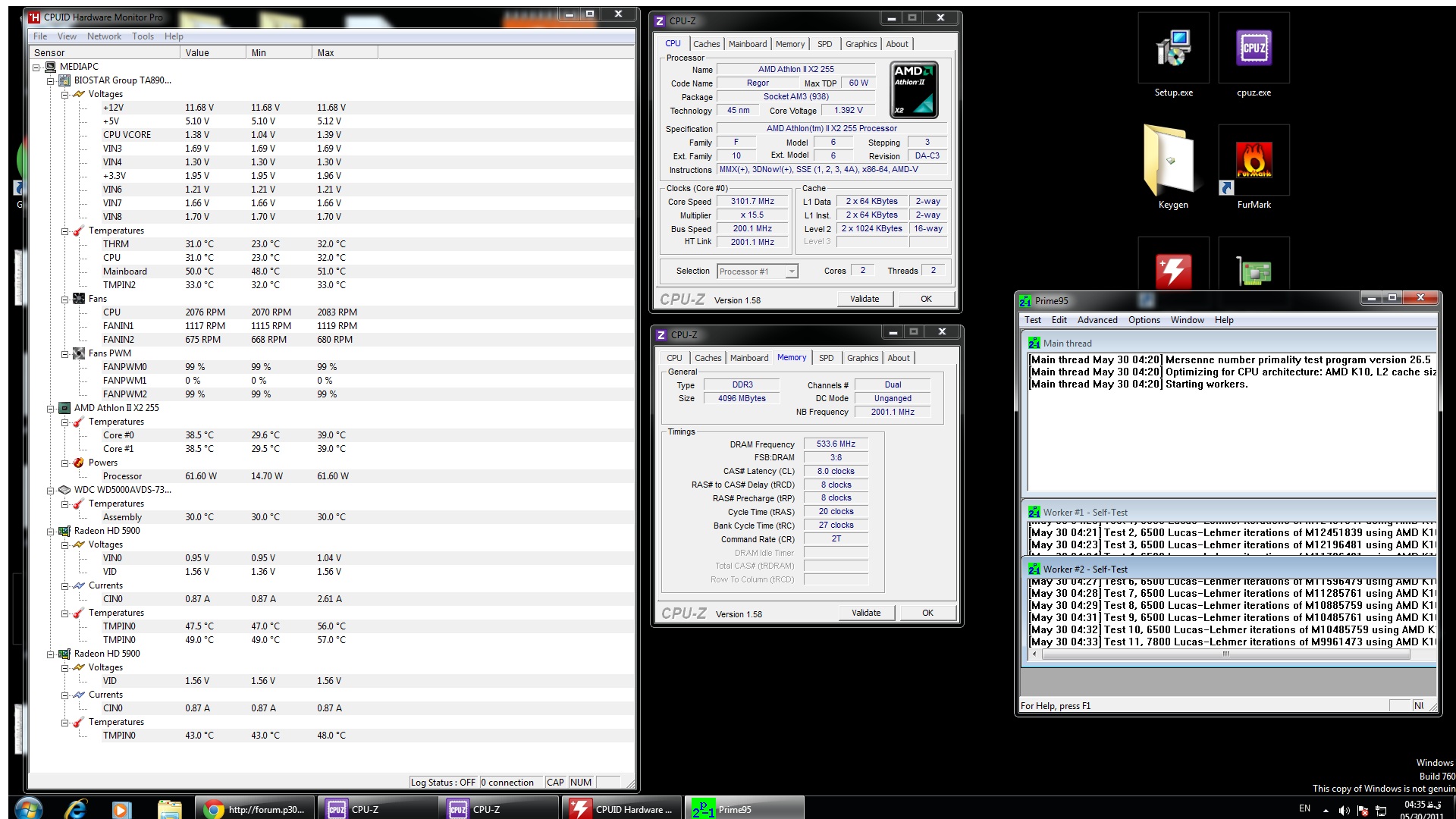1456x819 pixels.
Task: Collapse the Voltages node under BIOSTAR
Action: [65, 94]
